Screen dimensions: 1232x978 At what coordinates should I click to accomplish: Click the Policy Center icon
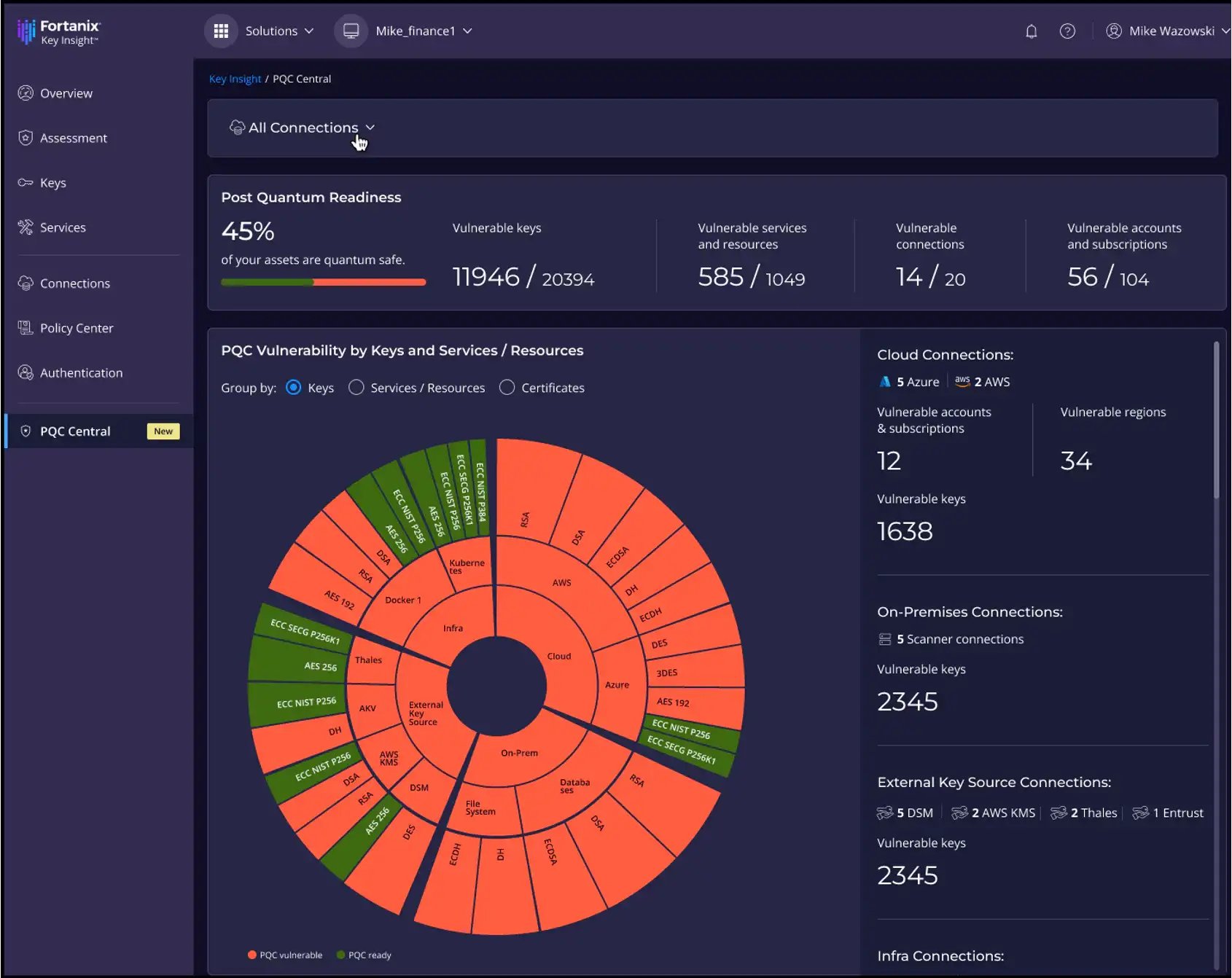tap(26, 328)
